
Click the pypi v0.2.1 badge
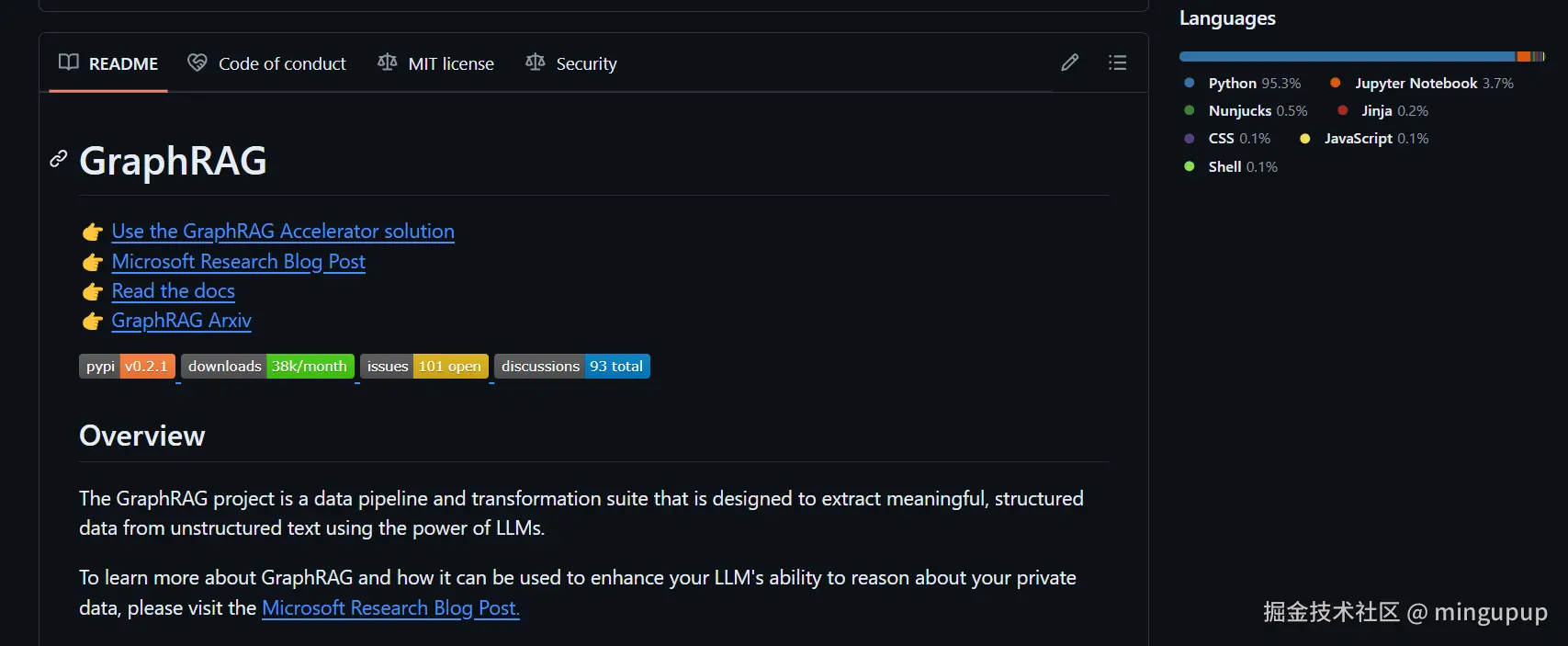(127, 367)
